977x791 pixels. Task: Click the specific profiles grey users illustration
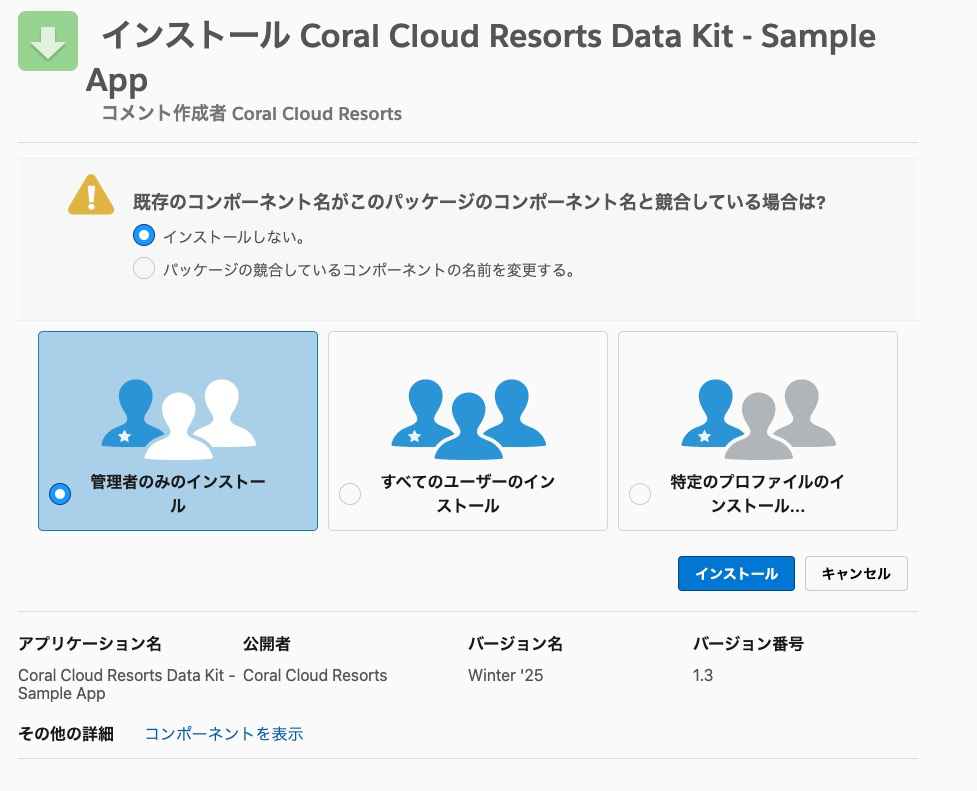pyautogui.click(x=758, y=419)
